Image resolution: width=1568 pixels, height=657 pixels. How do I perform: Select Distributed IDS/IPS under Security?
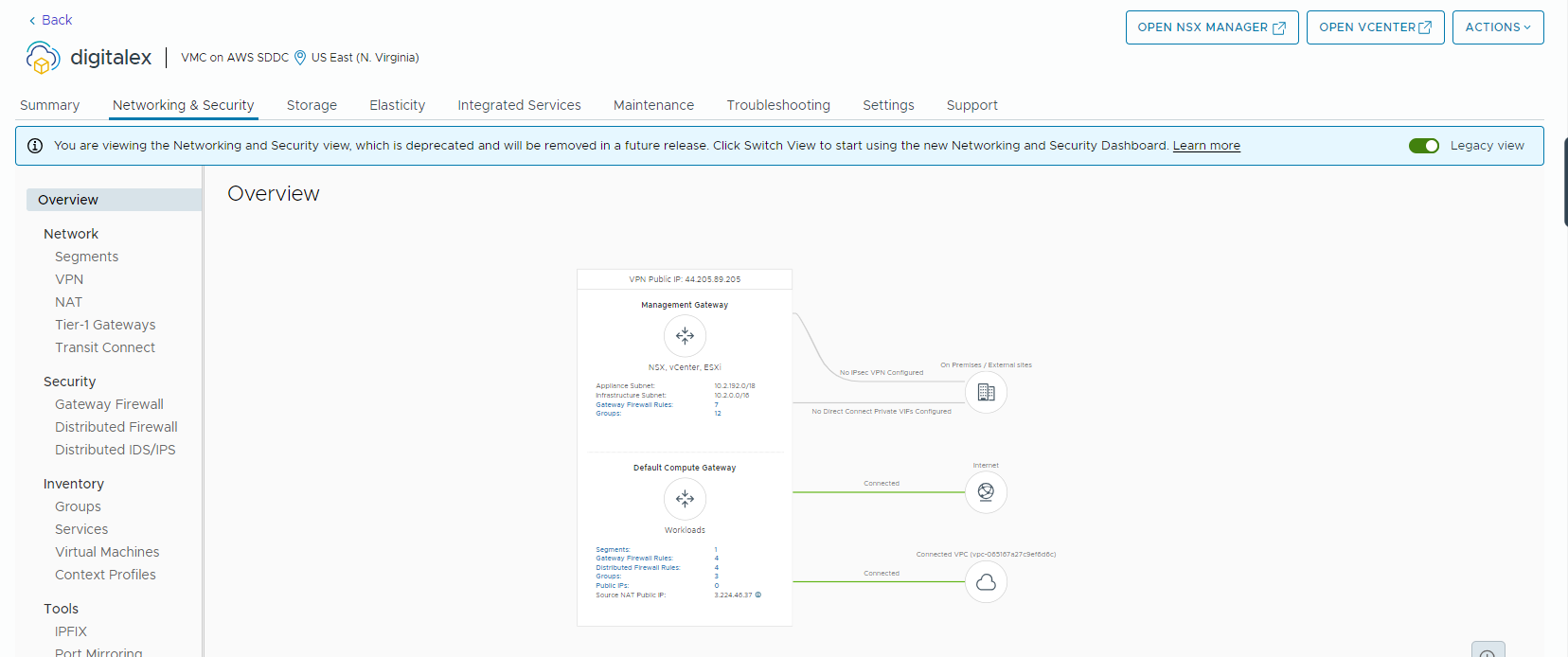click(x=115, y=450)
